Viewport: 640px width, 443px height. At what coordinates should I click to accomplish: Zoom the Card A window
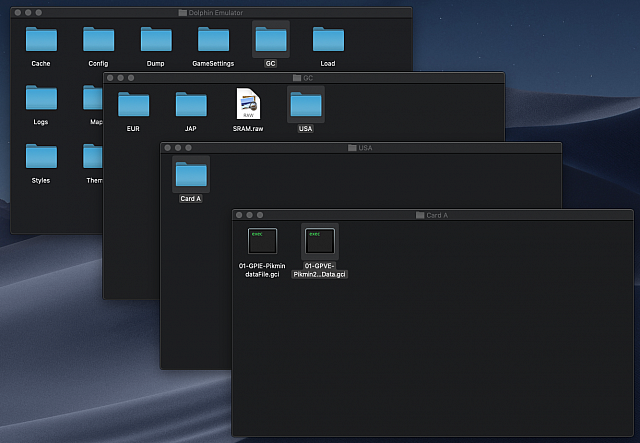(x=260, y=215)
